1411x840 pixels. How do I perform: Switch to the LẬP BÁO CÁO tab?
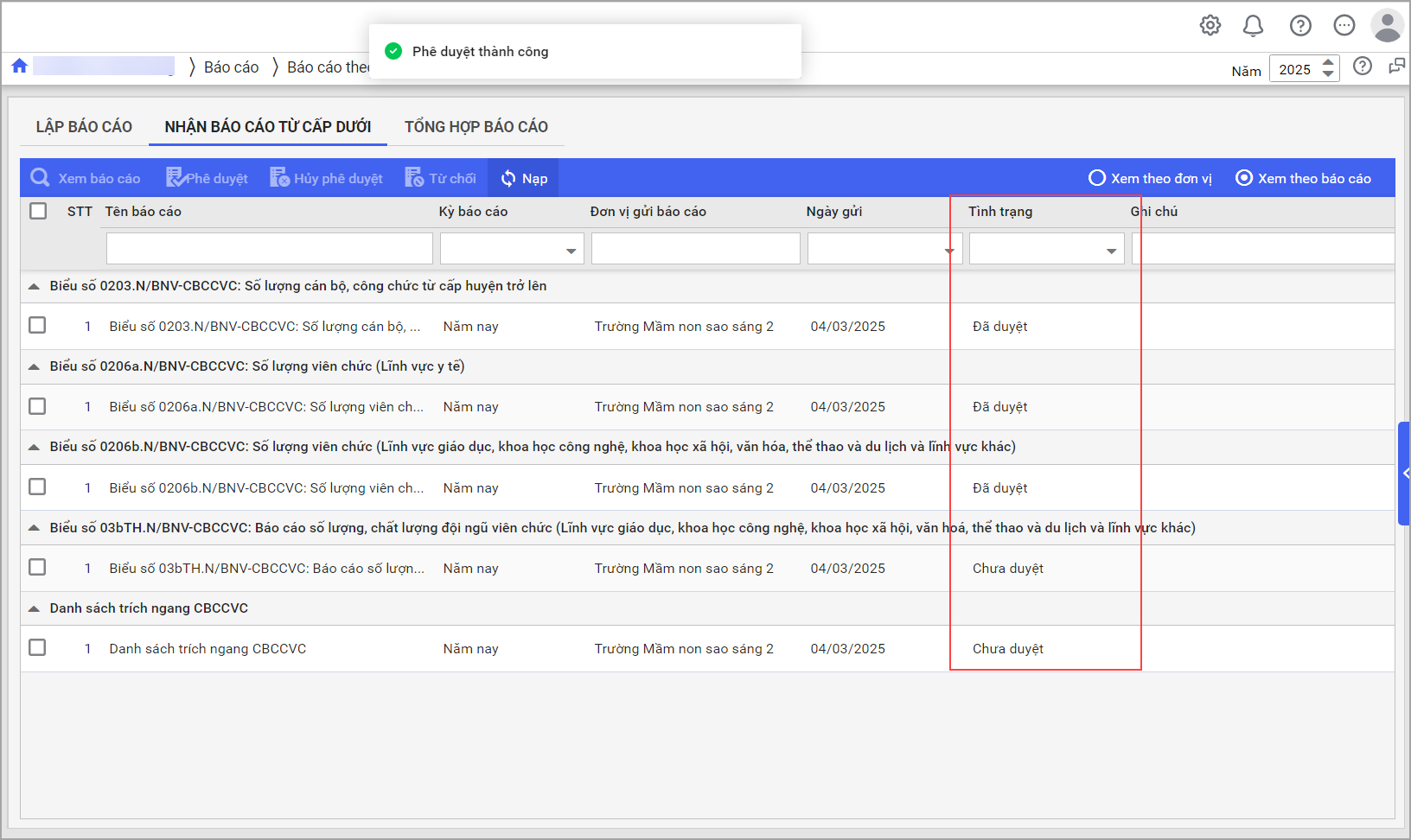84,127
